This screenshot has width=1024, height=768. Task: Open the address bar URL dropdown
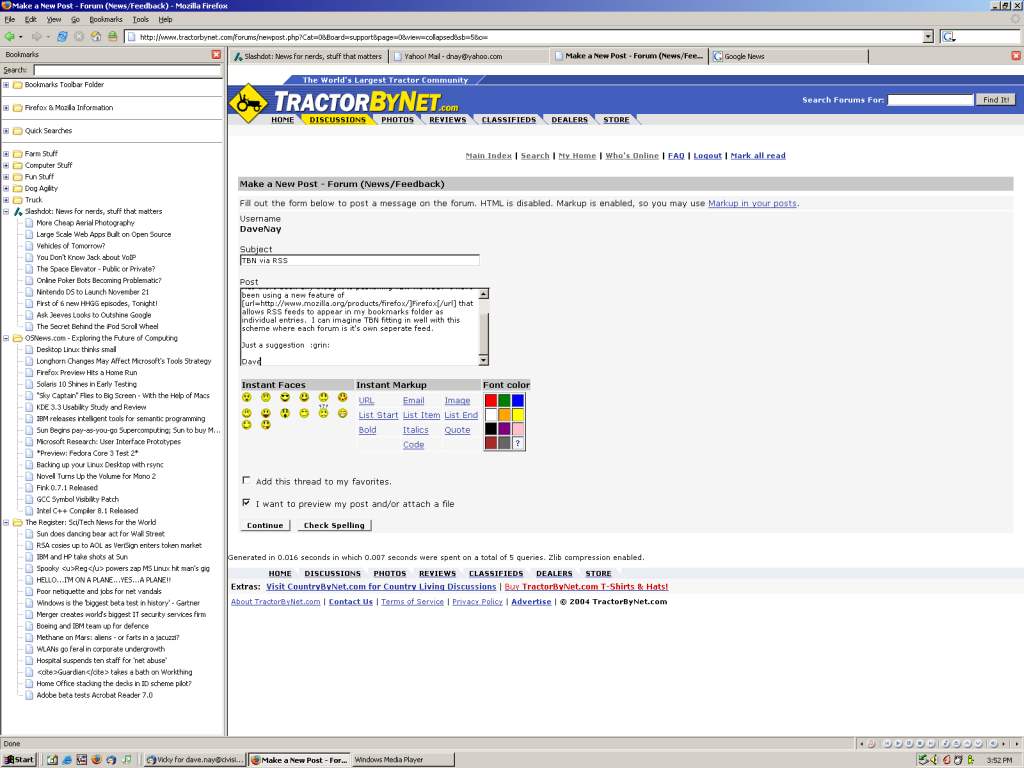(x=928, y=36)
